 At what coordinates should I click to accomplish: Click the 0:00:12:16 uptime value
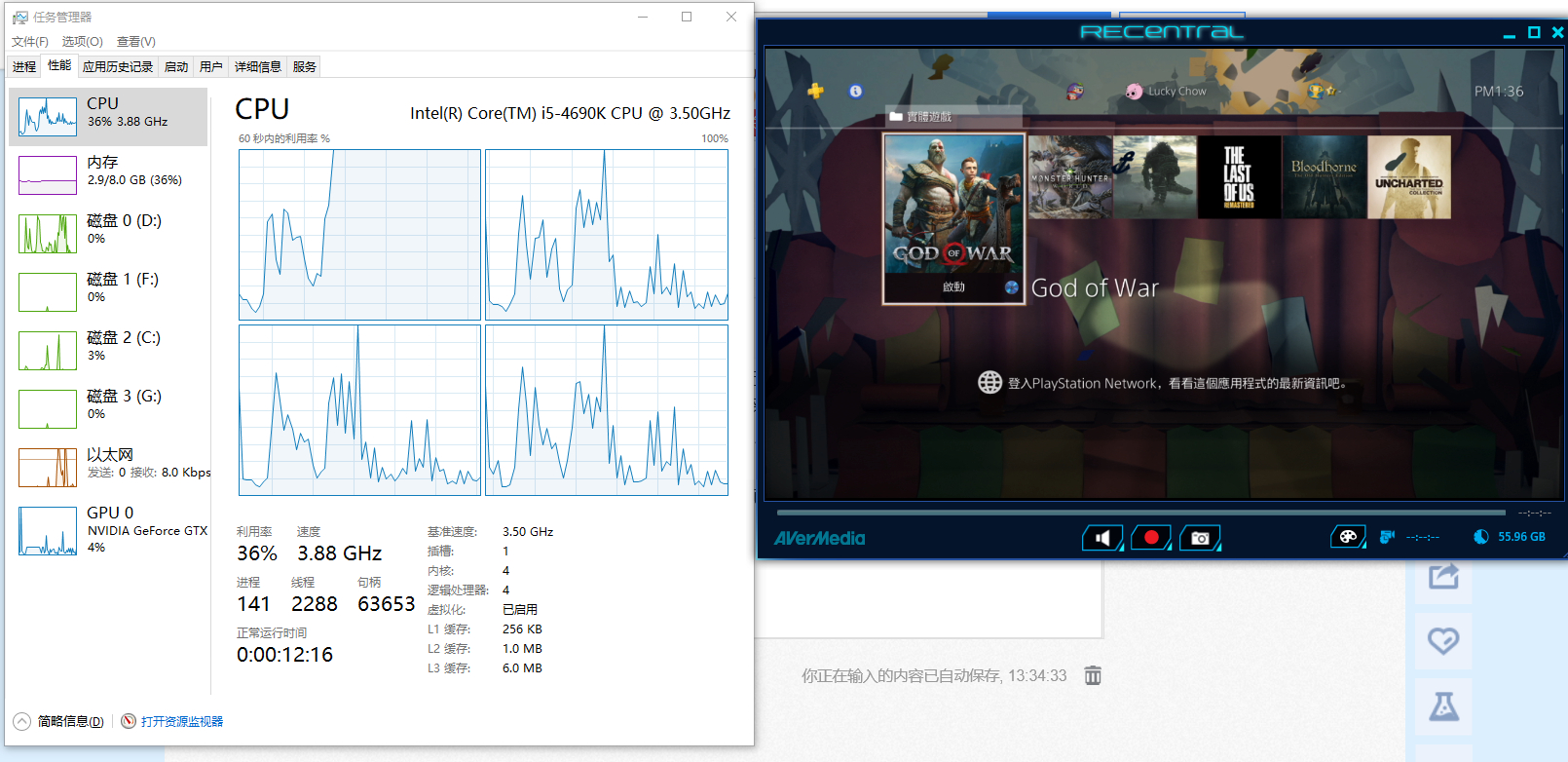pyautogui.click(x=284, y=655)
